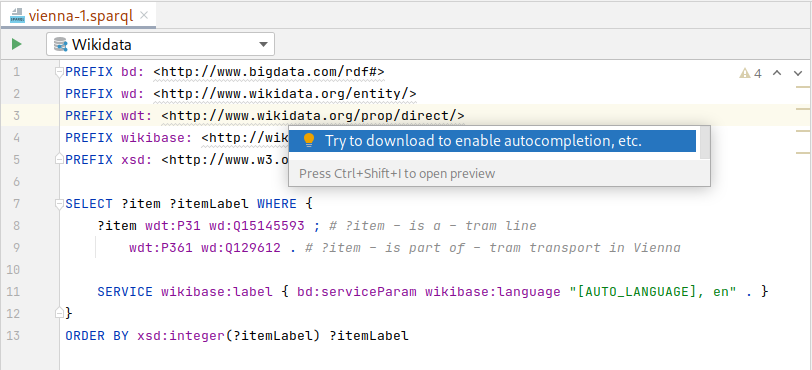Click wikibase:label on line 11
Image resolution: width=812 pixels, height=370 pixels.
coord(217,292)
